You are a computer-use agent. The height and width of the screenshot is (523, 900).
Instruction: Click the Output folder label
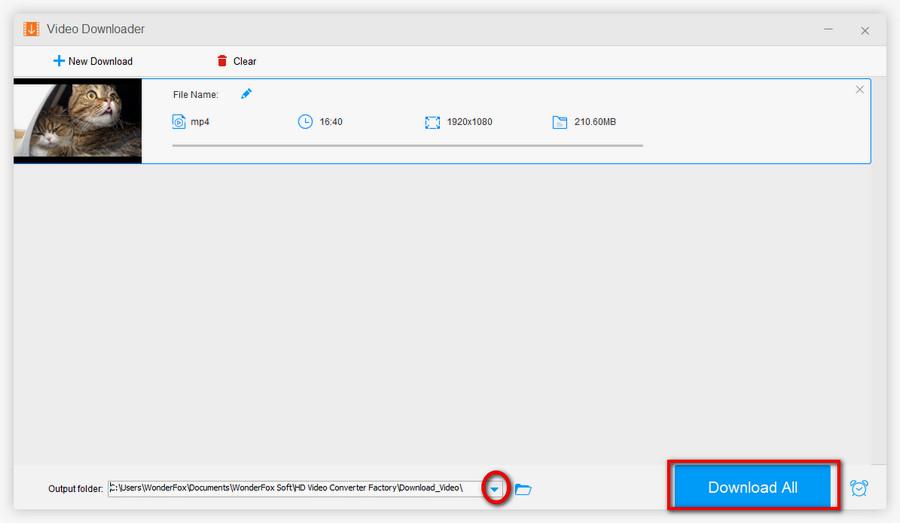(x=76, y=489)
